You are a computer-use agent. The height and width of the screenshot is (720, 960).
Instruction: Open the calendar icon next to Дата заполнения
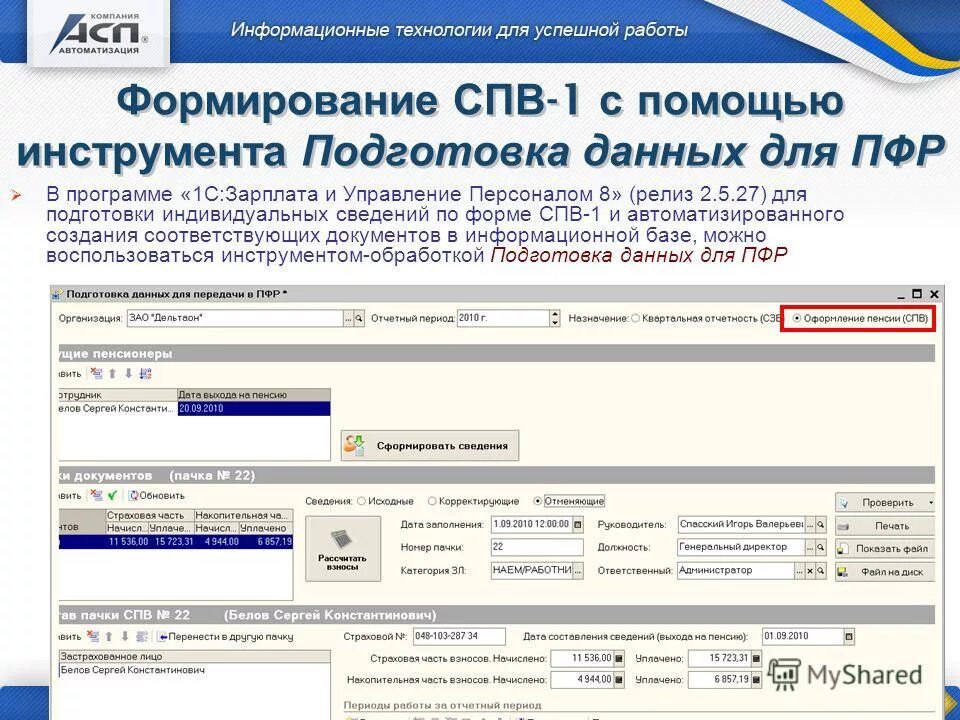(x=576, y=524)
